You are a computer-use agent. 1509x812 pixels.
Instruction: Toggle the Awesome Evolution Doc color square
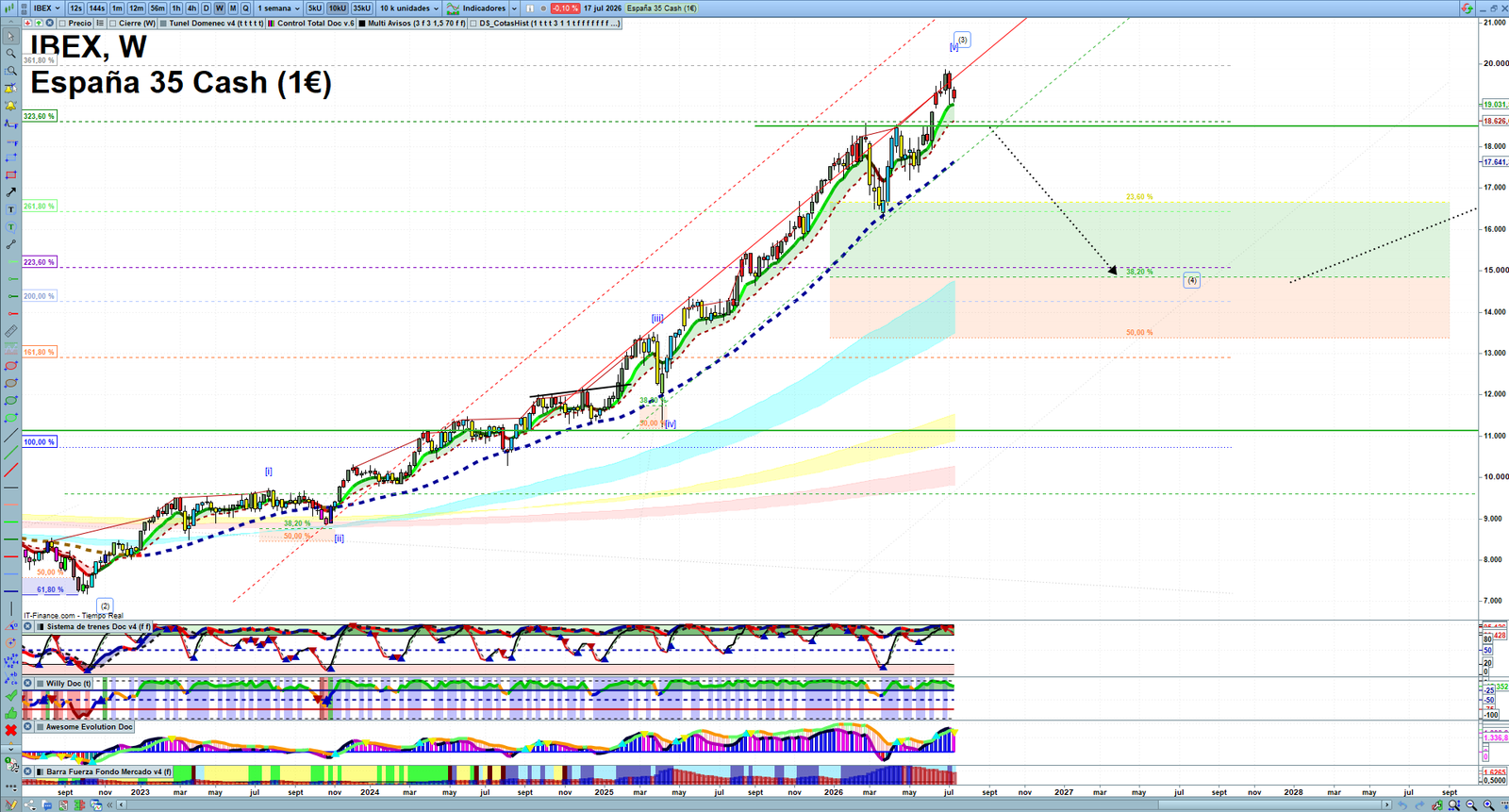click(x=41, y=726)
